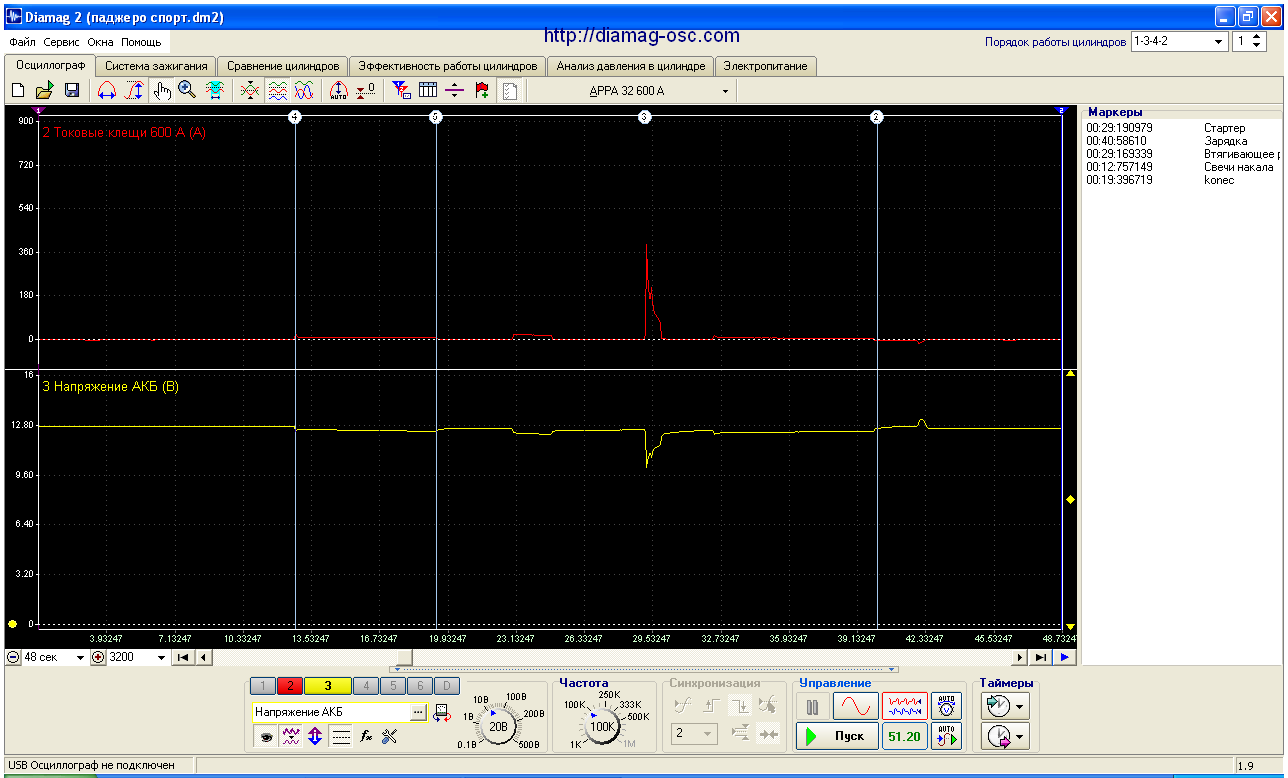Click the AUTO start playback button
This screenshot has height=778, width=1288.
tap(946, 737)
